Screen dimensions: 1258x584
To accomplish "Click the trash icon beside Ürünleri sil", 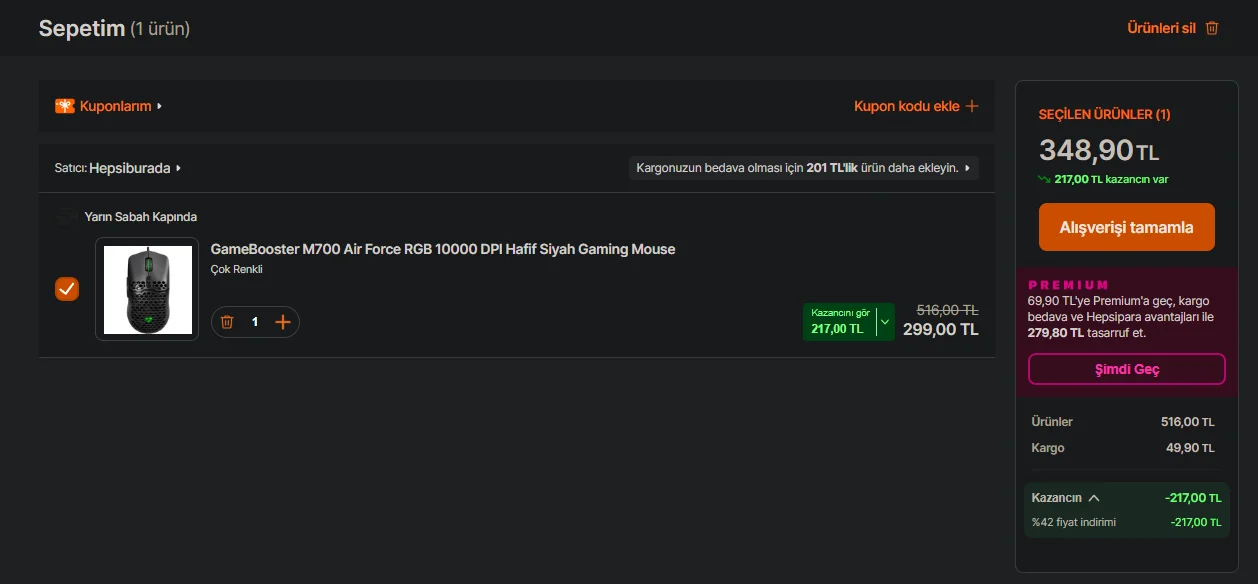I will 1212,28.
